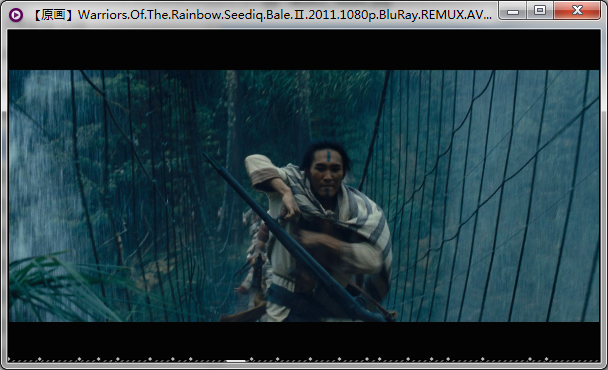The width and height of the screenshot is (608, 370).
Task: Click the white playhead on the seek bar
Action: [236, 361]
